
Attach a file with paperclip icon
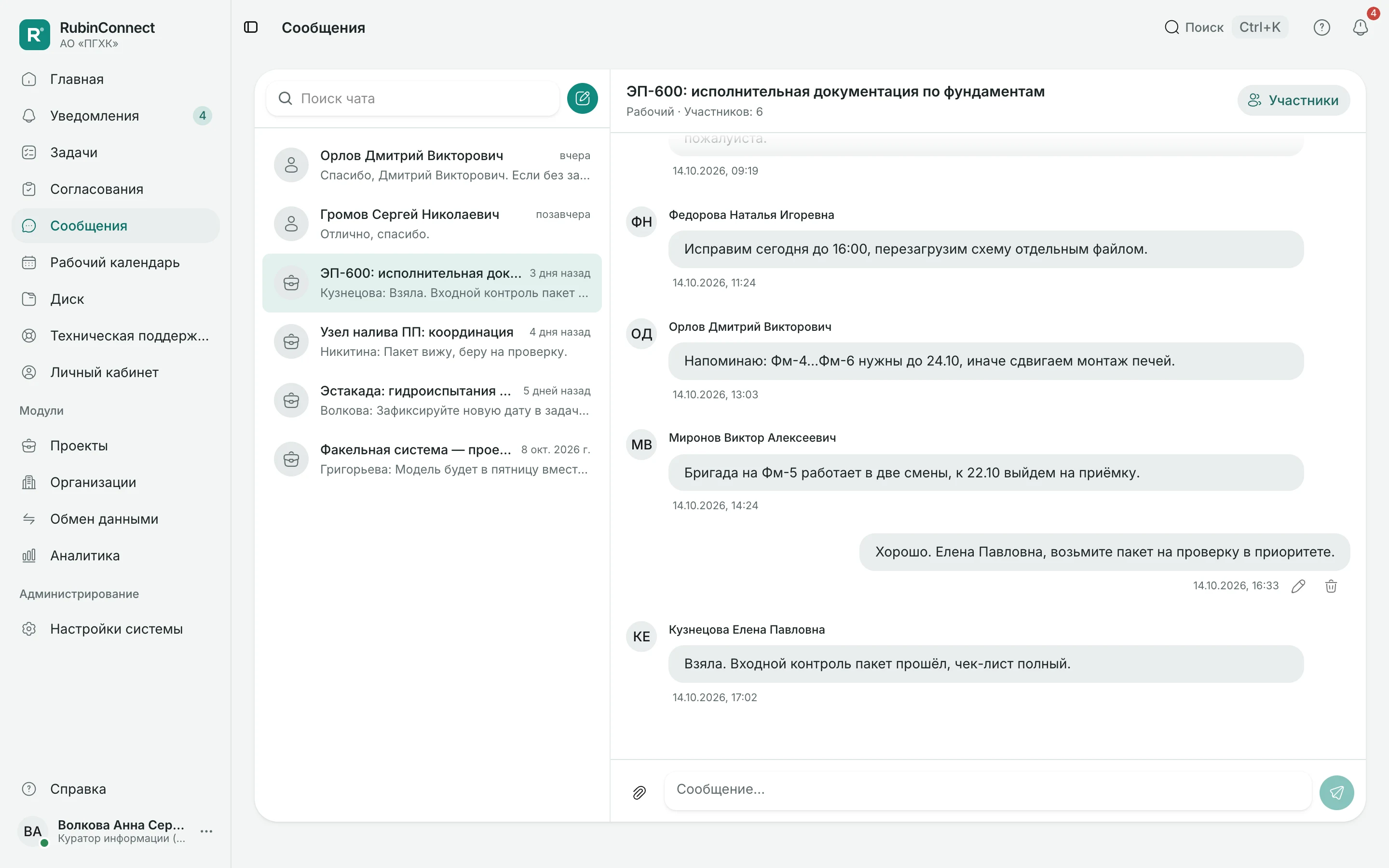(639, 792)
